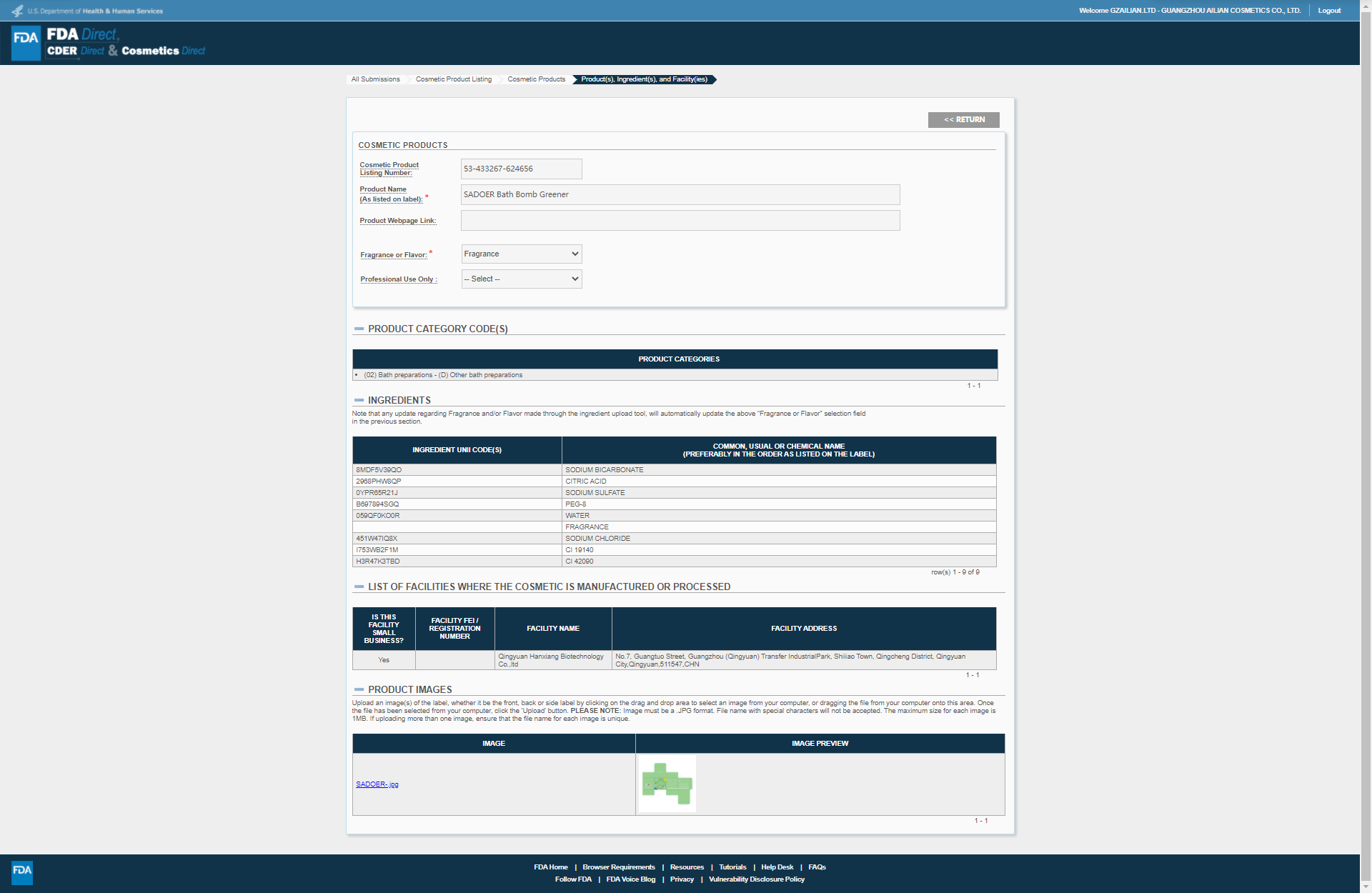The image size is (1372, 893).
Task: Go to Cosmetic Products breadcrumb
Action: [536, 79]
